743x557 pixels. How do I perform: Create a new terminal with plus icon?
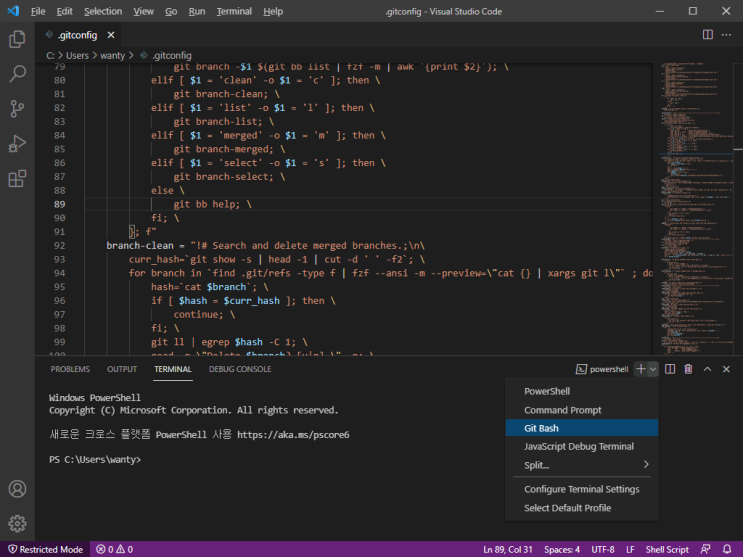(x=641, y=369)
